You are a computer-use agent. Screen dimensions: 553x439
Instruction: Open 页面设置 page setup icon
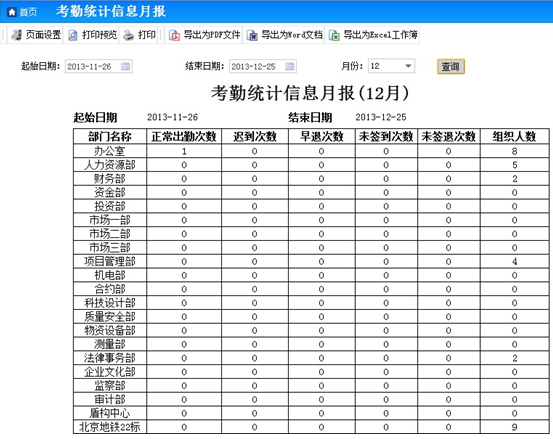pyautogui.click(x=16, y=35)
